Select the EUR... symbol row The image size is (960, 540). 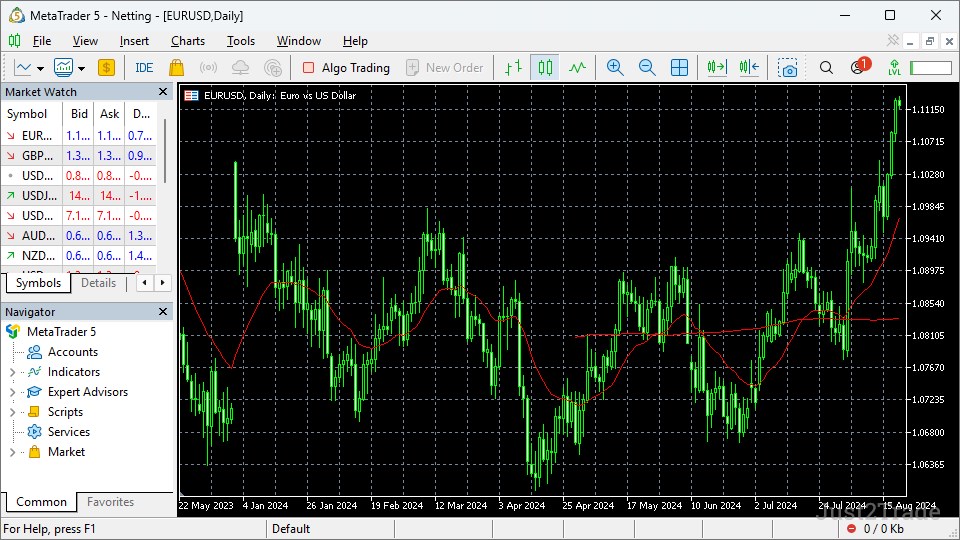79,136
